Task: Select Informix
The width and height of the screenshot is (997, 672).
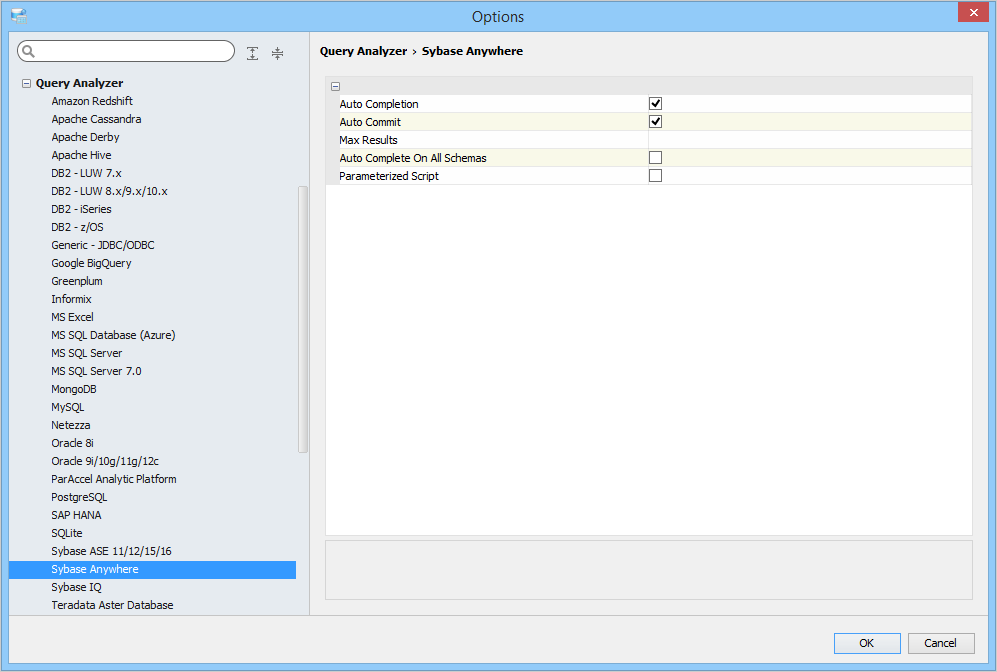Action: pos(71,299)
